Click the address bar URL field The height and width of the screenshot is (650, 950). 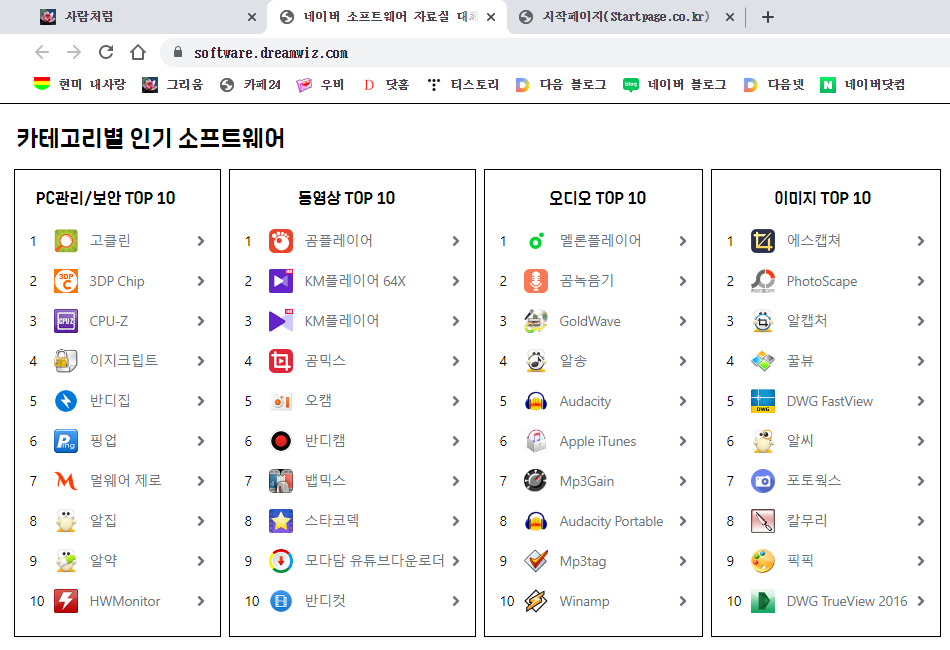pyautogui.click(x=557, y=53)
